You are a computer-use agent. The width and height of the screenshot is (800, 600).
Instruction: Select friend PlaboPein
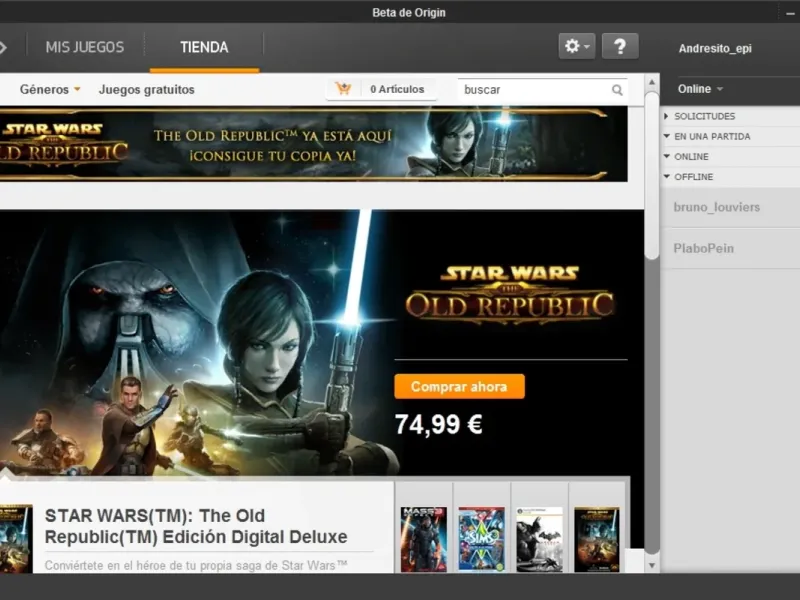[730, 248]
